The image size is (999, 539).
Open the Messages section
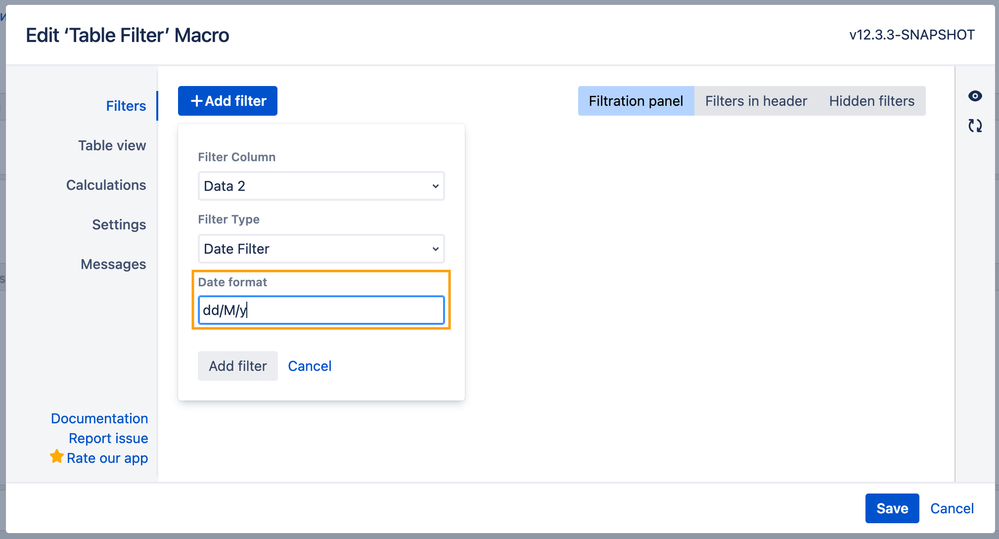click(113, 264)
